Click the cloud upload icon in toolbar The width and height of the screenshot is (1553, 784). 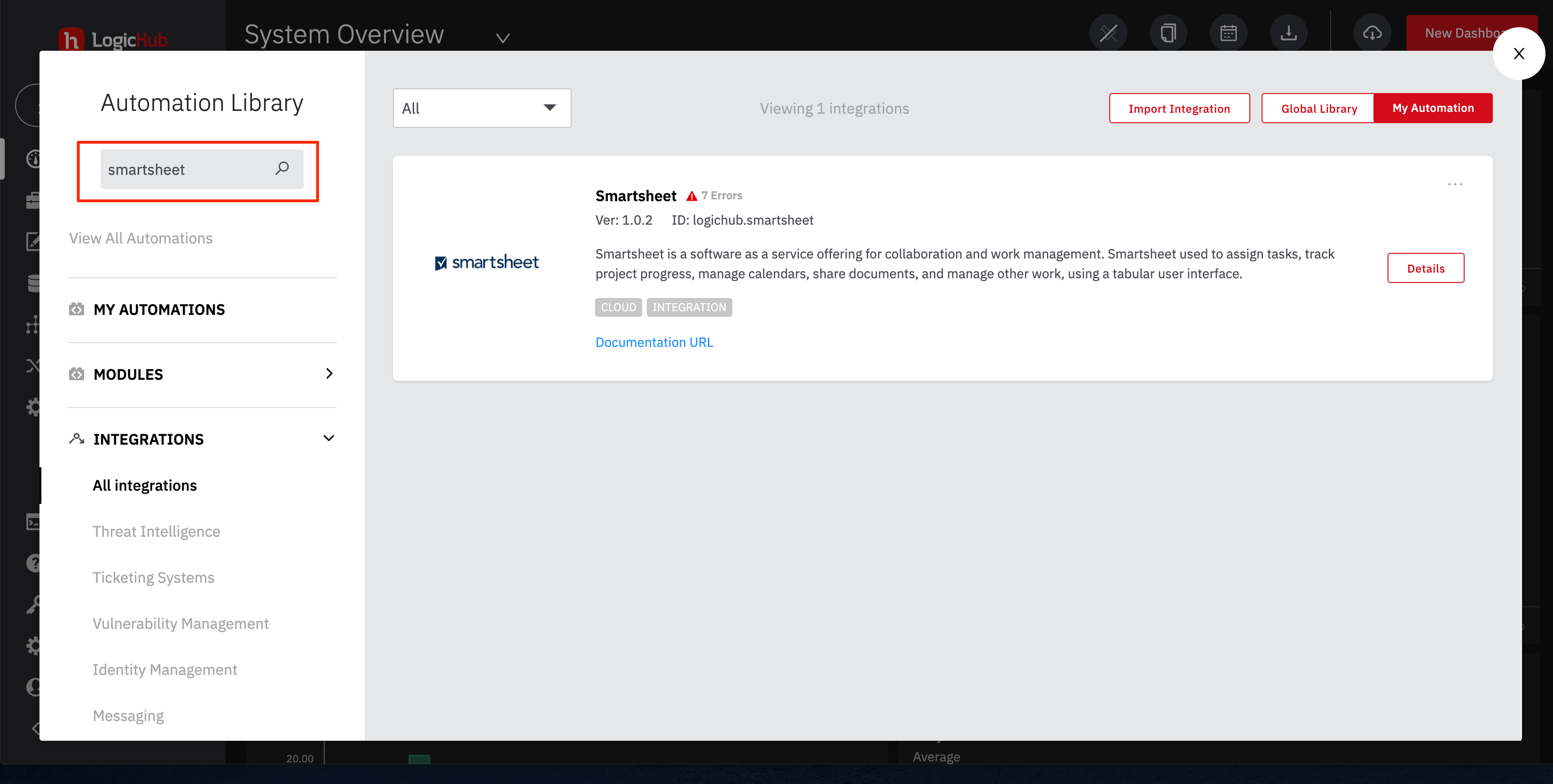[1372, 32]
